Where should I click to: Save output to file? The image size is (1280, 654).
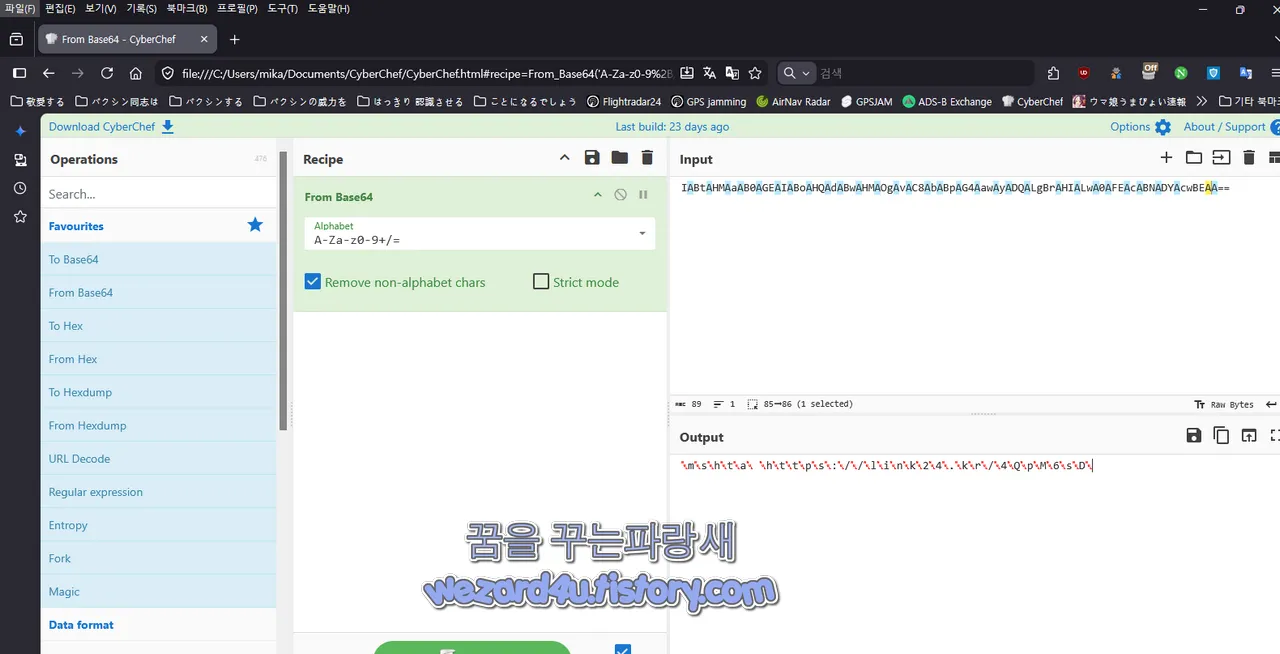click(1194, 435)
